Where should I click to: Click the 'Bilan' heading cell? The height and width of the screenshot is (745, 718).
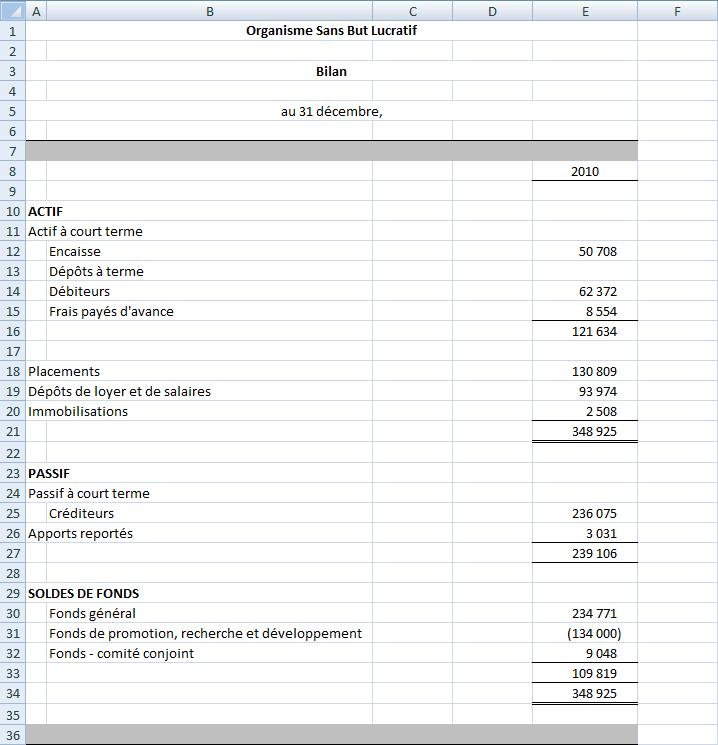tap(331, 71)
